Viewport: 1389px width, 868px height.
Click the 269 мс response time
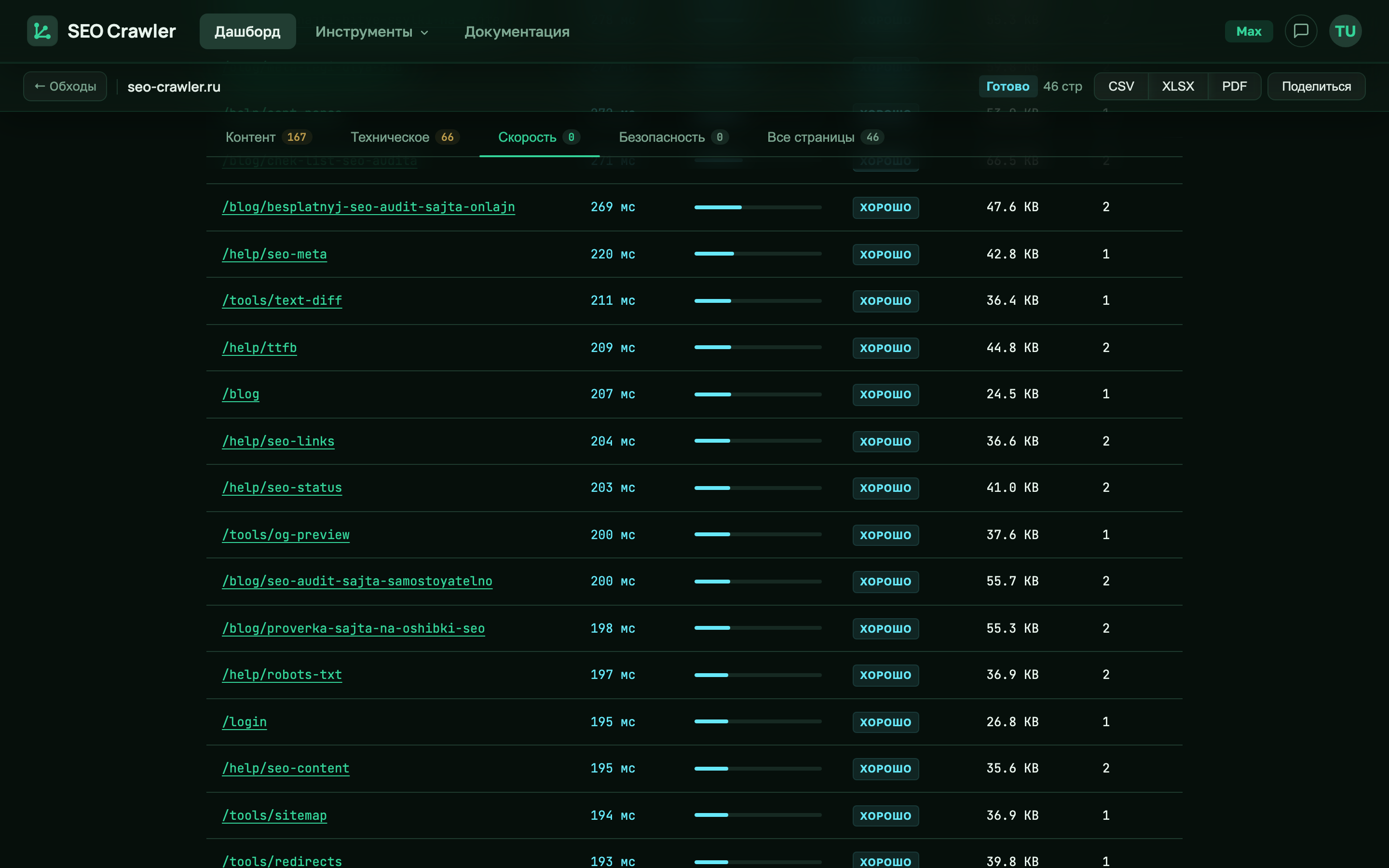coord(613,207)
